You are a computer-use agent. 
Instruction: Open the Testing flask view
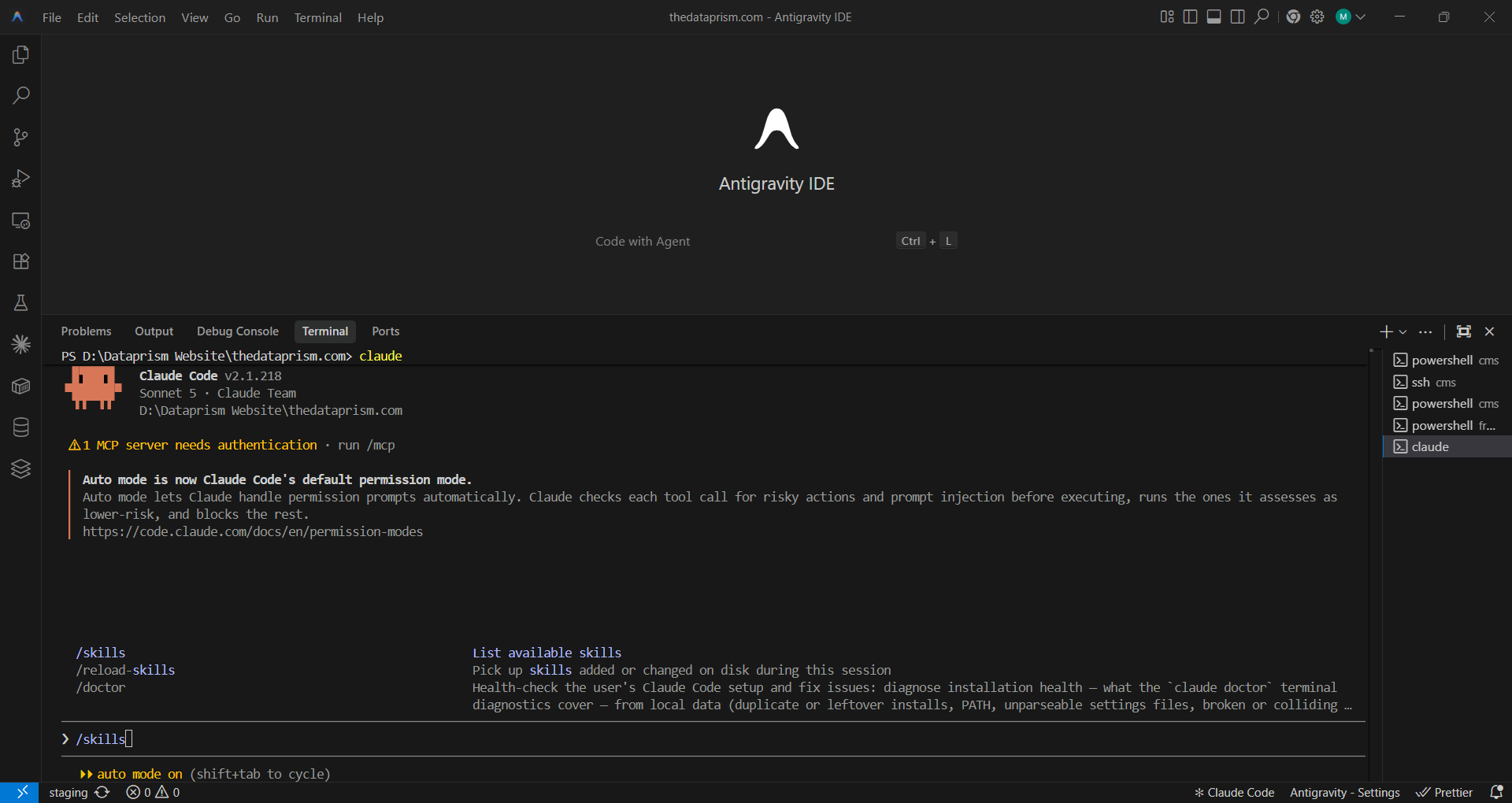click(x=20, y=303)
